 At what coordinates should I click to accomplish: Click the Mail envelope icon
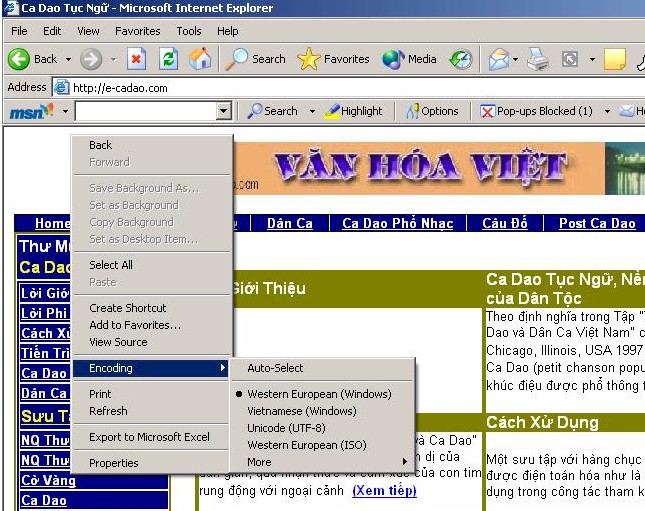point(499,59)
